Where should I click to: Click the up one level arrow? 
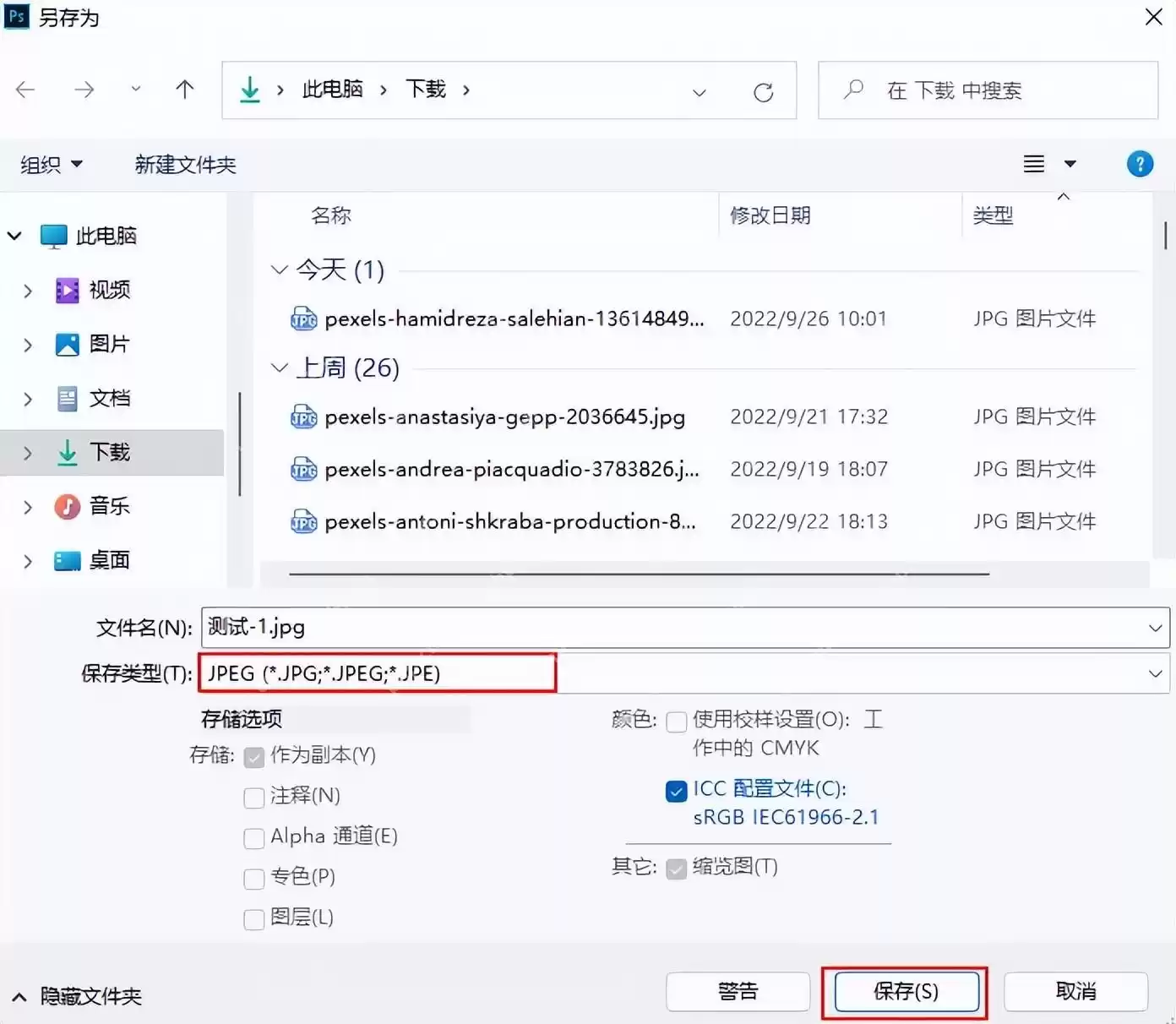(184, 90)
